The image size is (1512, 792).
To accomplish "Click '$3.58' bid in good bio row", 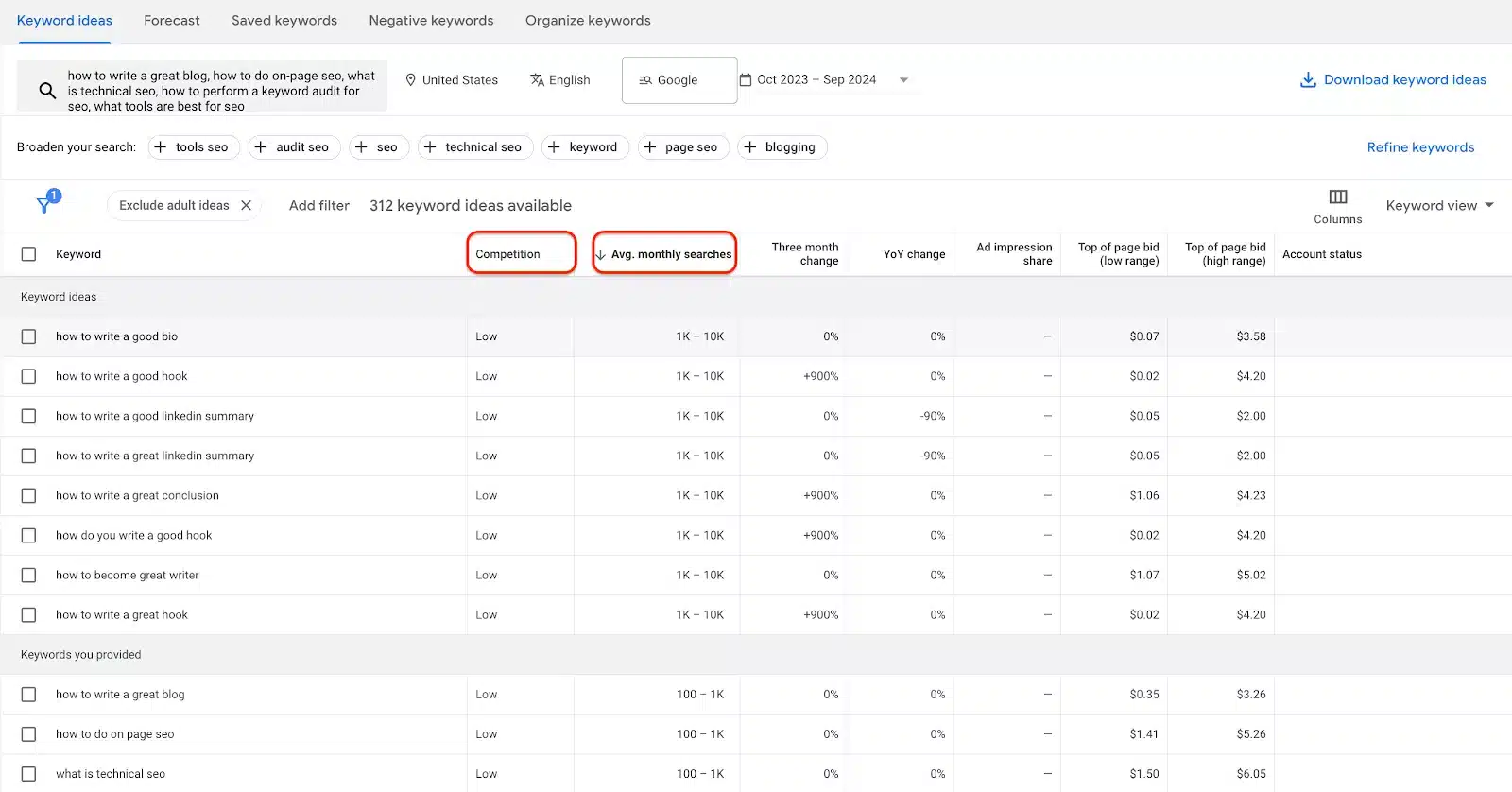I will click(1251, 336).
